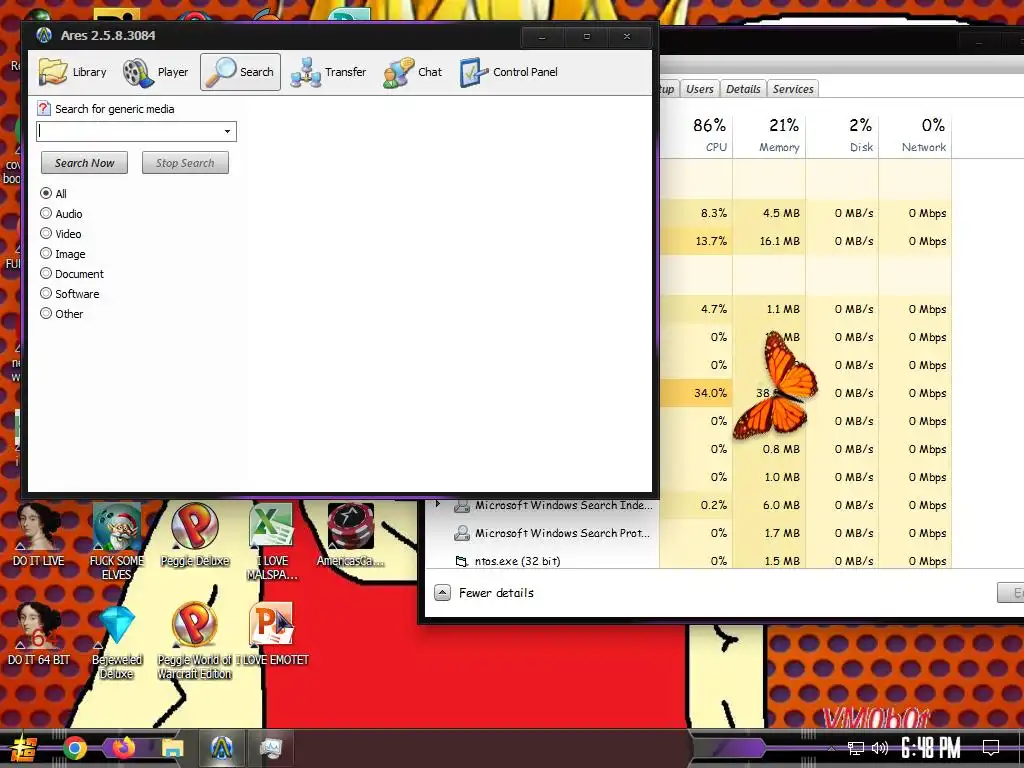
Task: Switch to Task Manager from the taskbar button
Action: point(270,748)
